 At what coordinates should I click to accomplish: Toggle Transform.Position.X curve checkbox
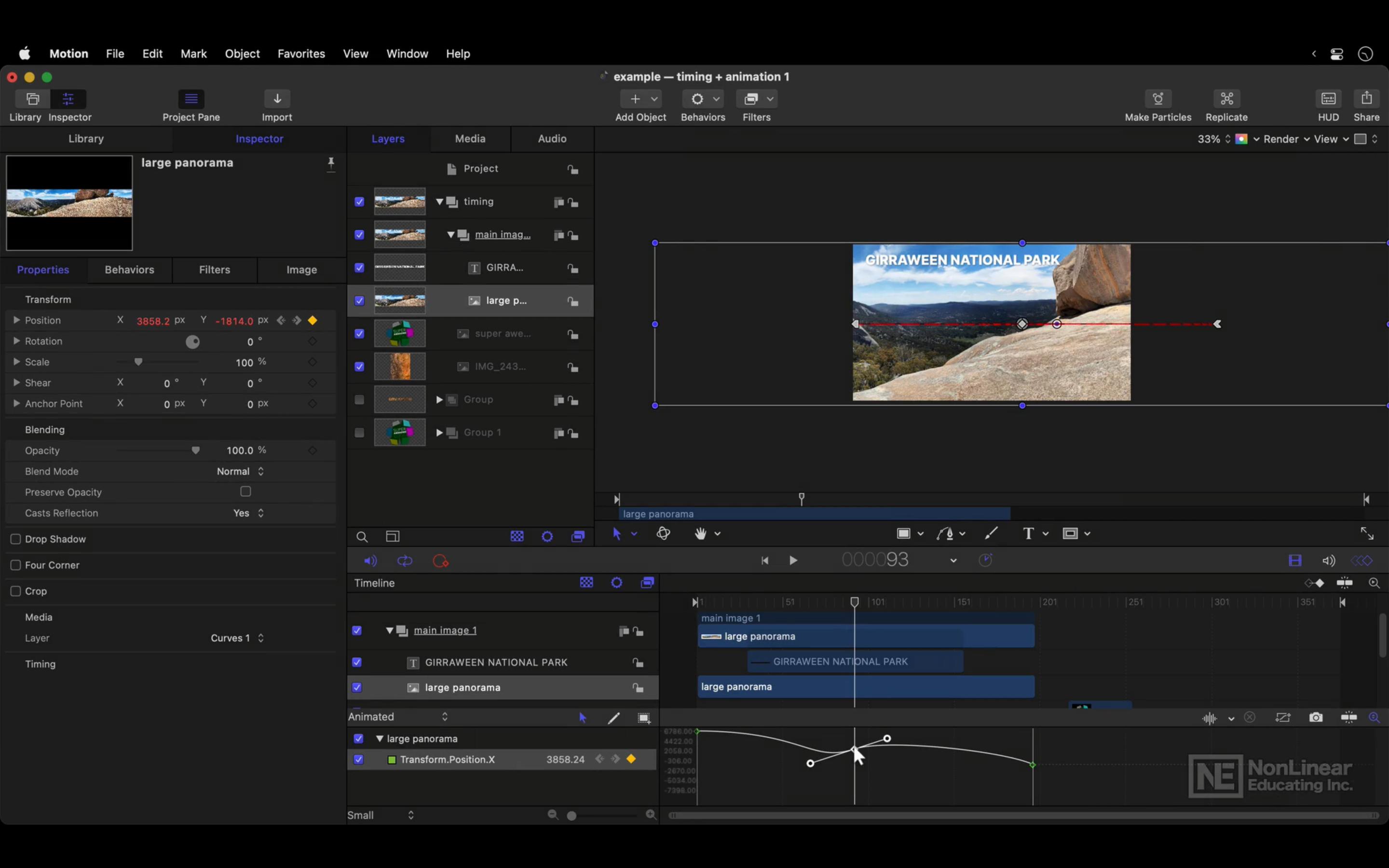click(x=359, y=759)
